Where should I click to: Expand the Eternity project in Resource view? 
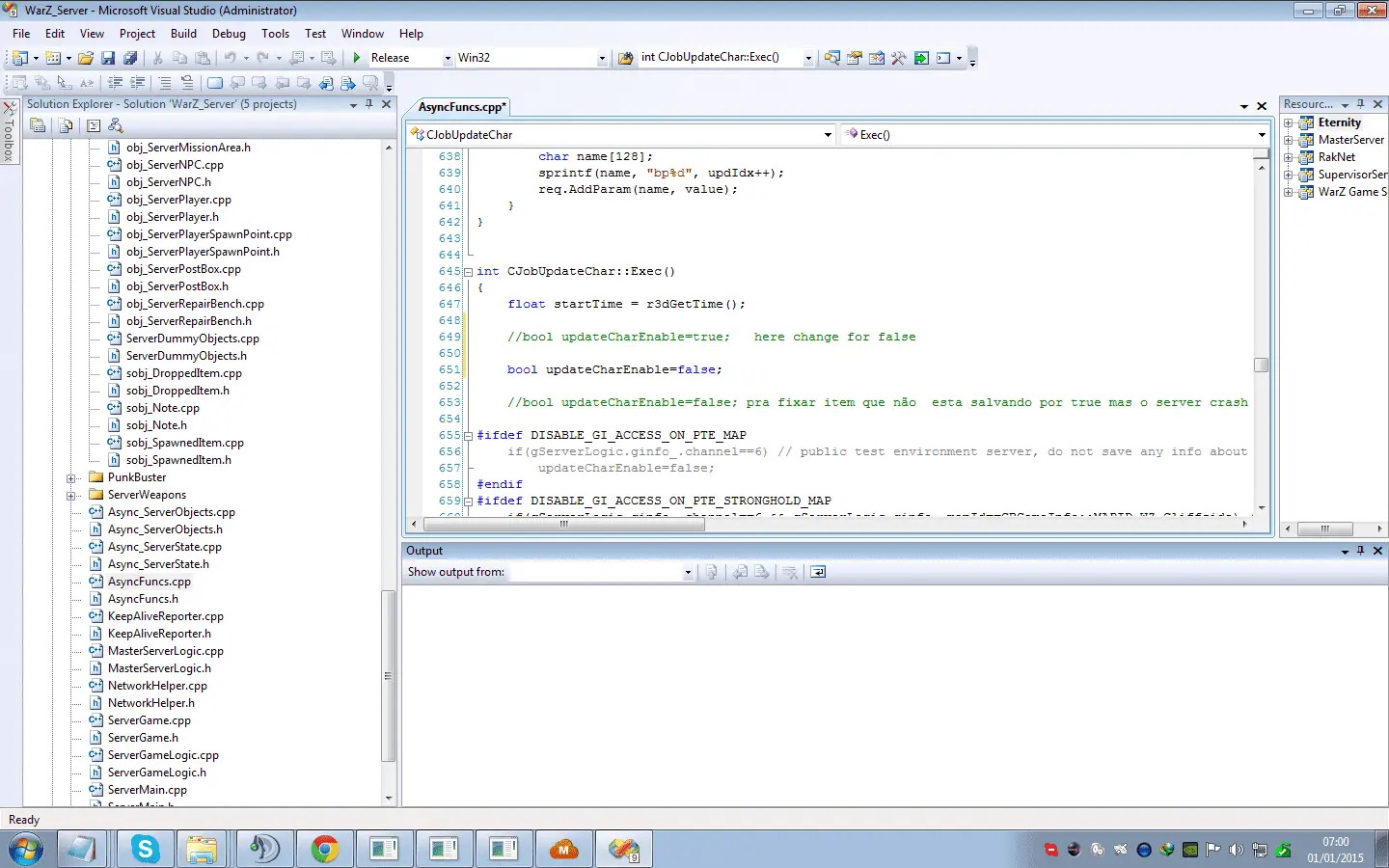pos(1289,122)
